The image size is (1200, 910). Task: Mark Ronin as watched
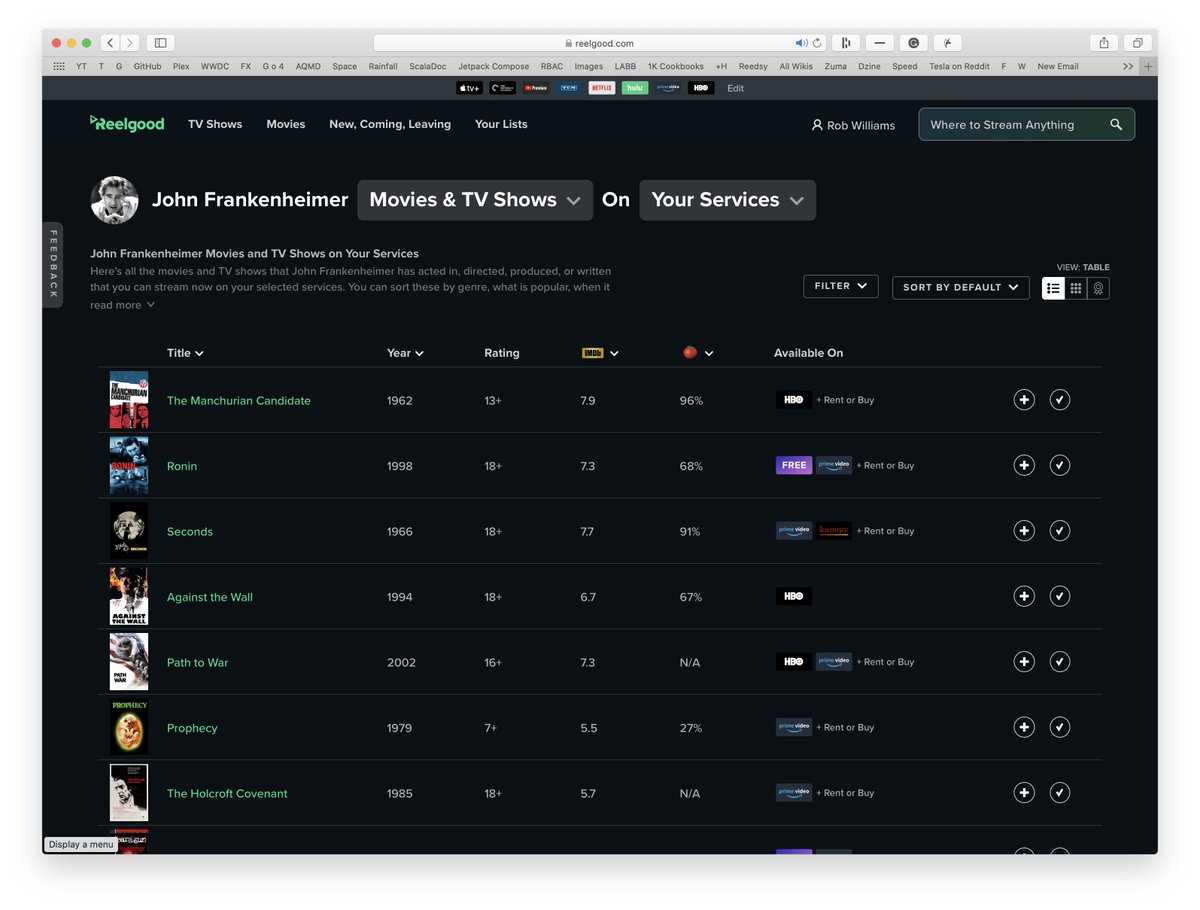pyautogui.click(x=1060, y=465)
